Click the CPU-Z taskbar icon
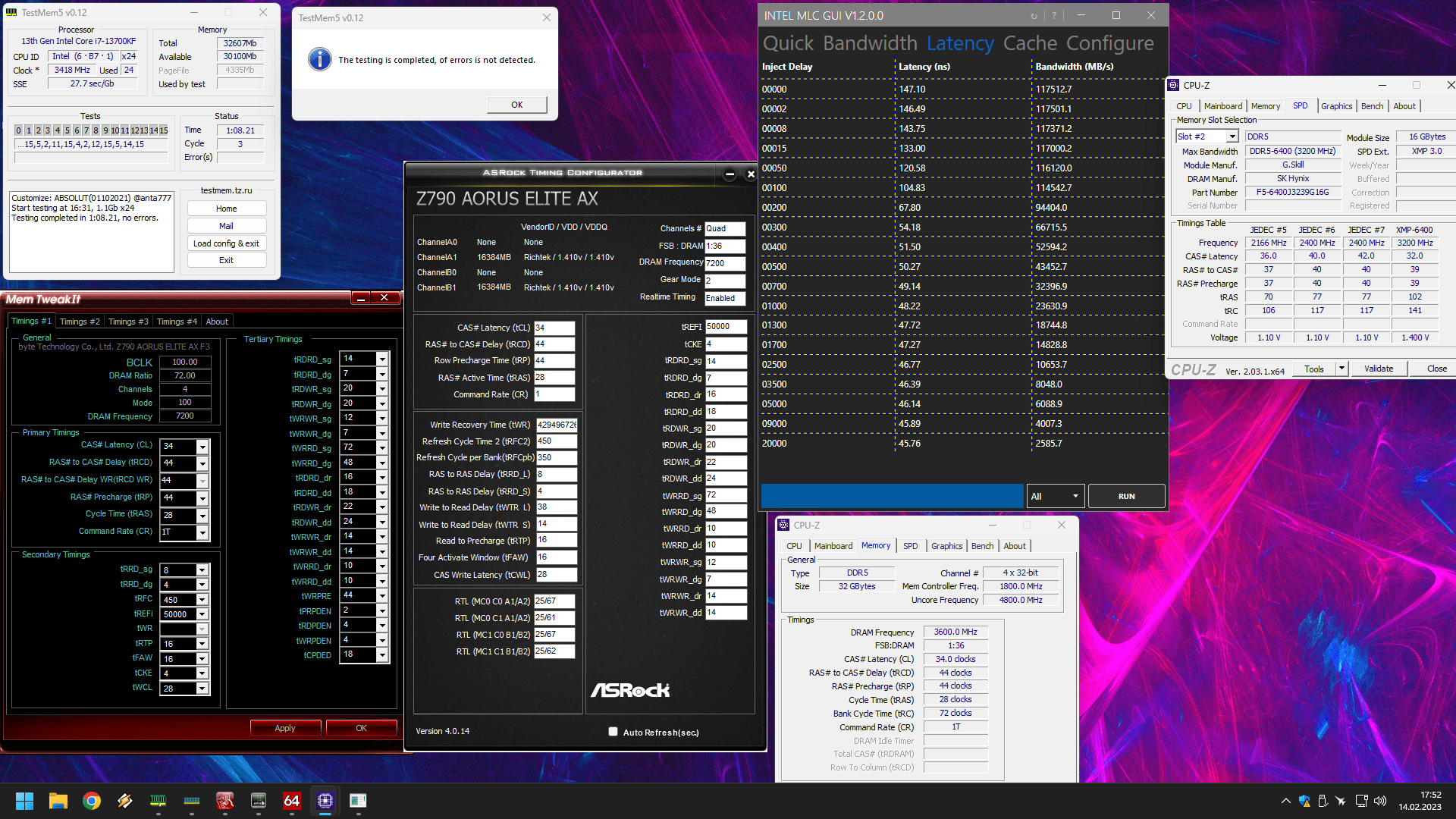 (325, 801)
